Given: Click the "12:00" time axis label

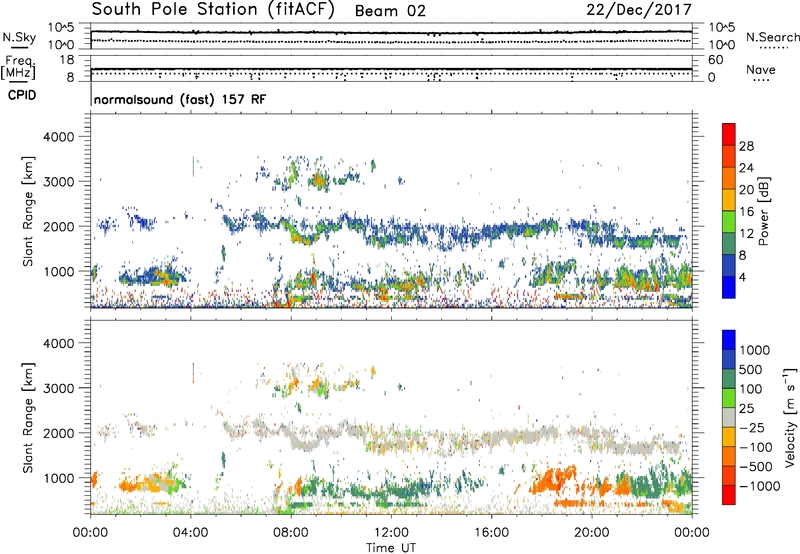Looking at the screenshot, I should (391, 533).
